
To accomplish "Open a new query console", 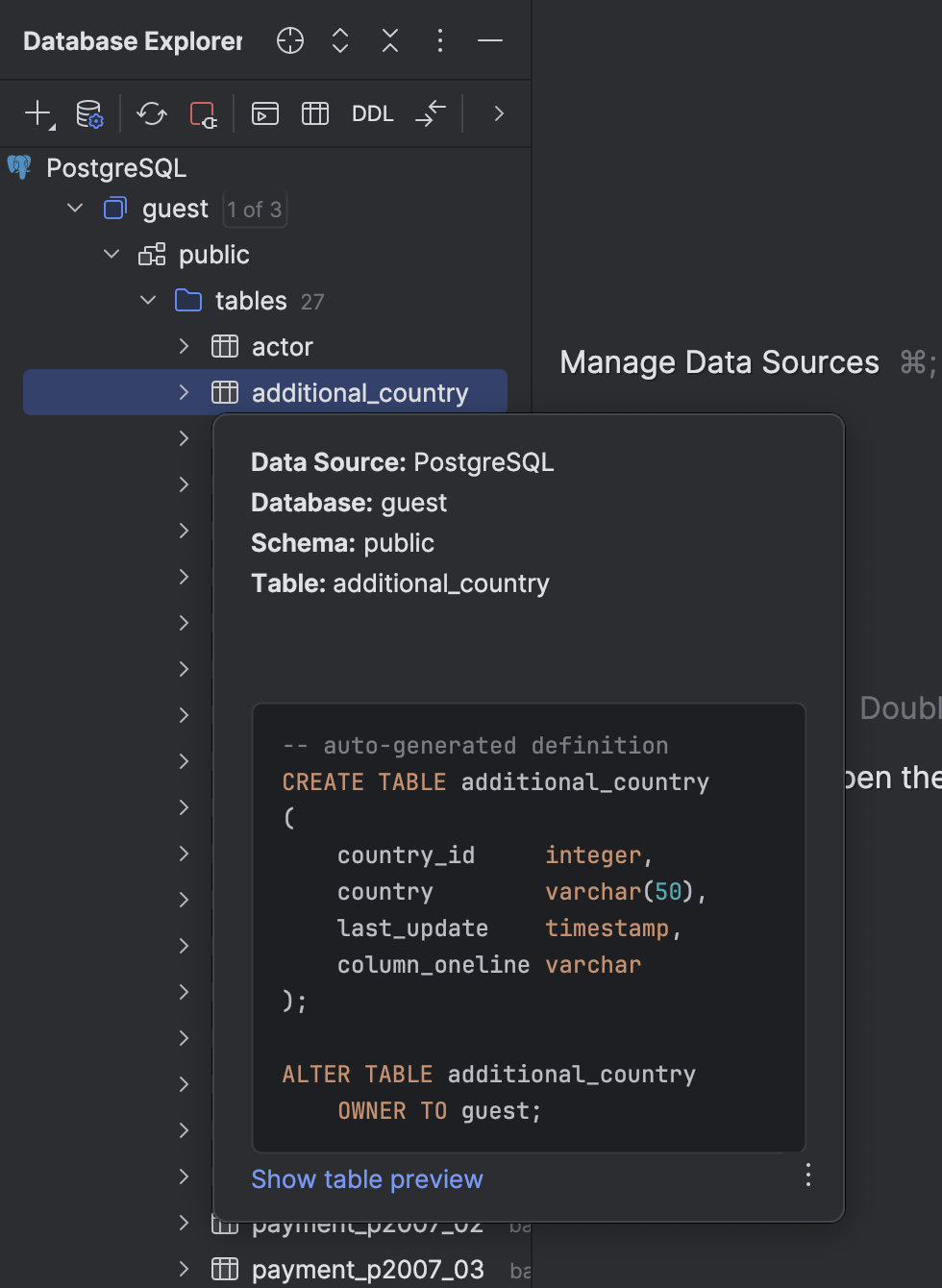I will 264,113.
